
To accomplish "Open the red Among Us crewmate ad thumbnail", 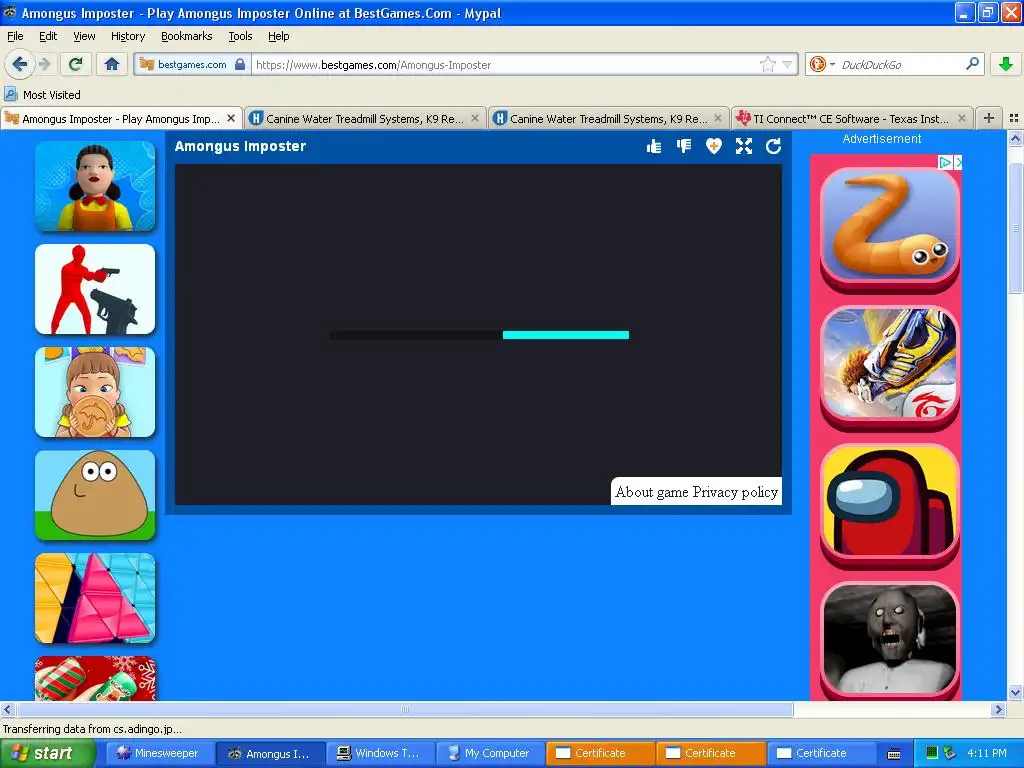I will click(889, 503).
